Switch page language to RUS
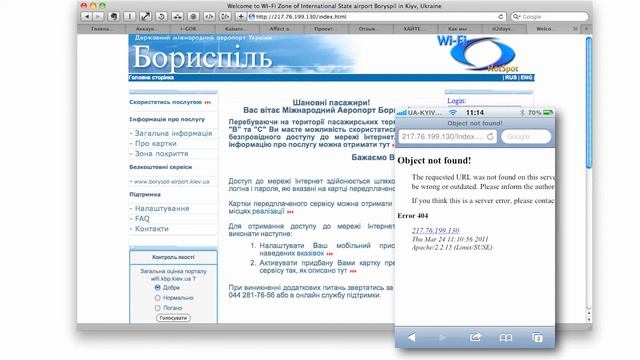The image size is (640, 360). coord(511,77)
